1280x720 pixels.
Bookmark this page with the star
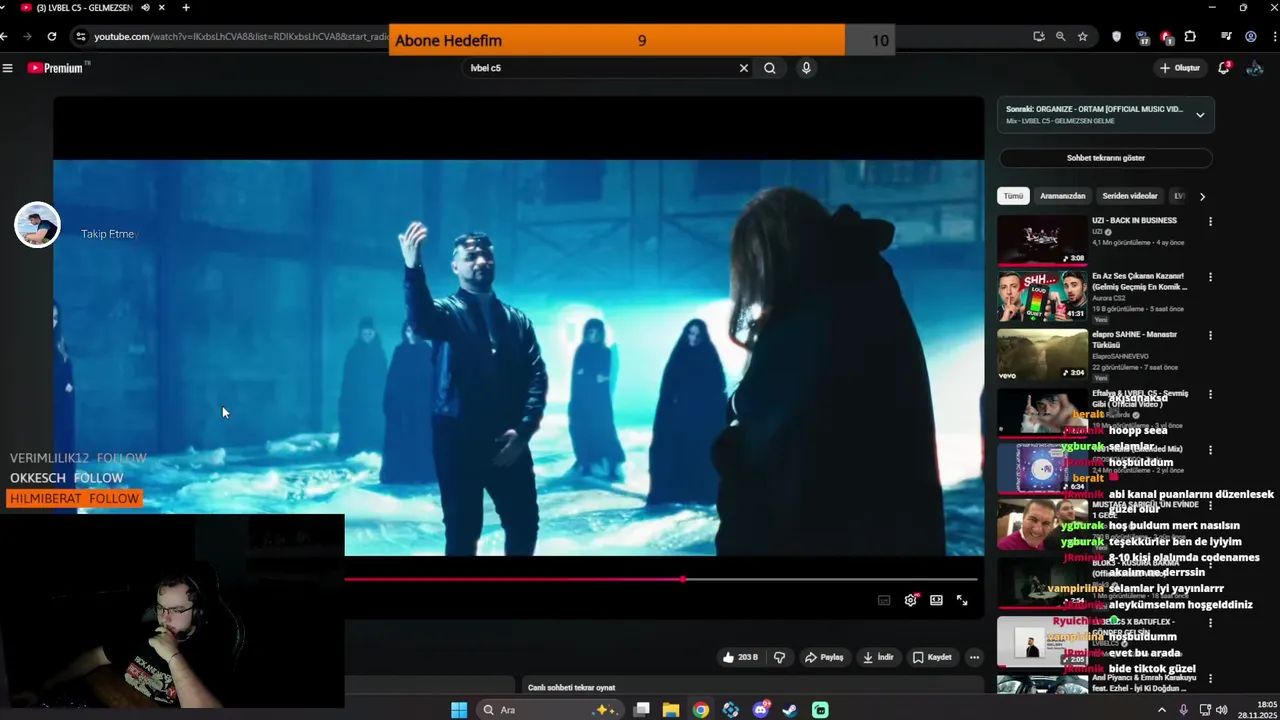[1082, 37]
